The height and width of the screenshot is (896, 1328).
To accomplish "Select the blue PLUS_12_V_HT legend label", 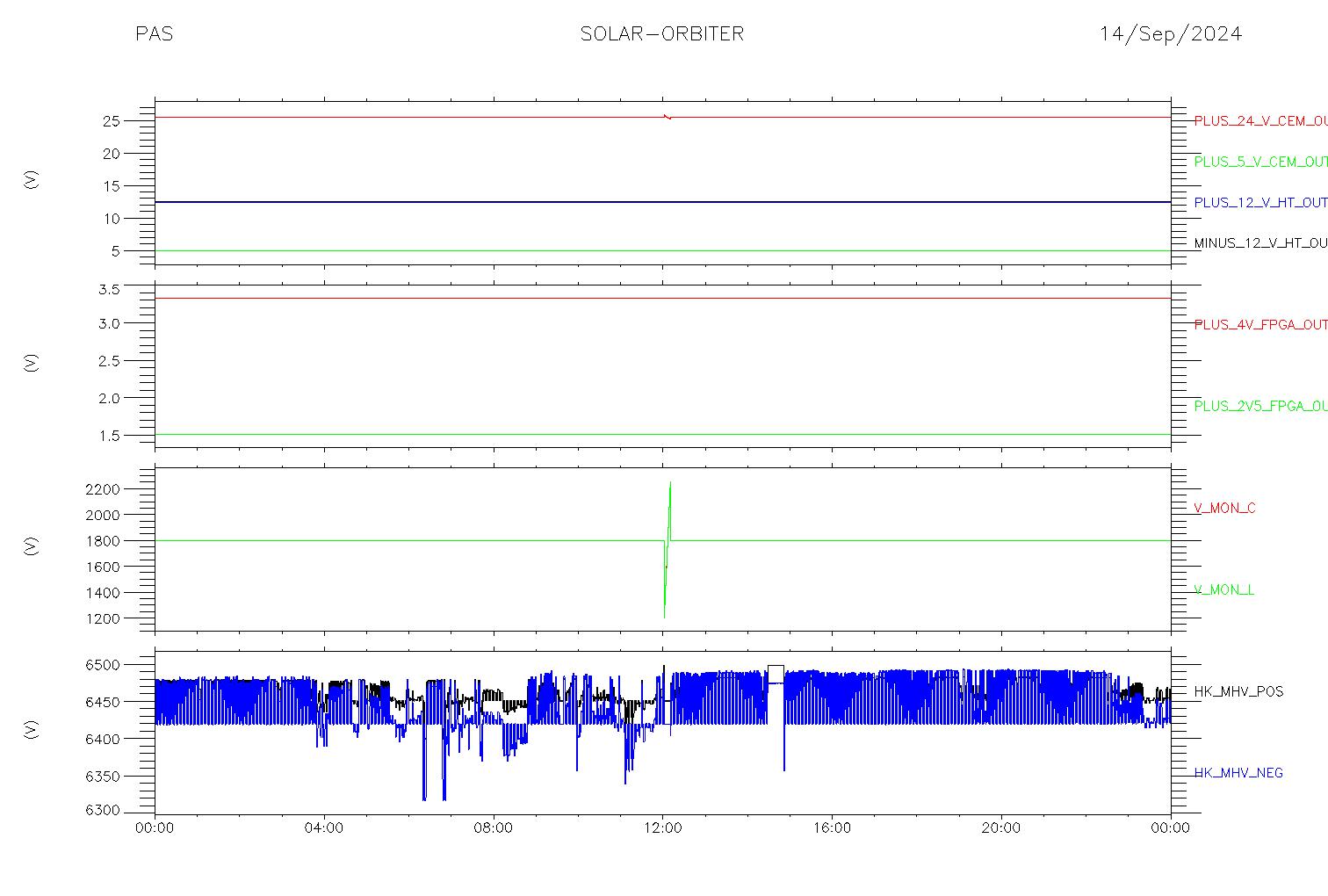I will pos(1260,203).
